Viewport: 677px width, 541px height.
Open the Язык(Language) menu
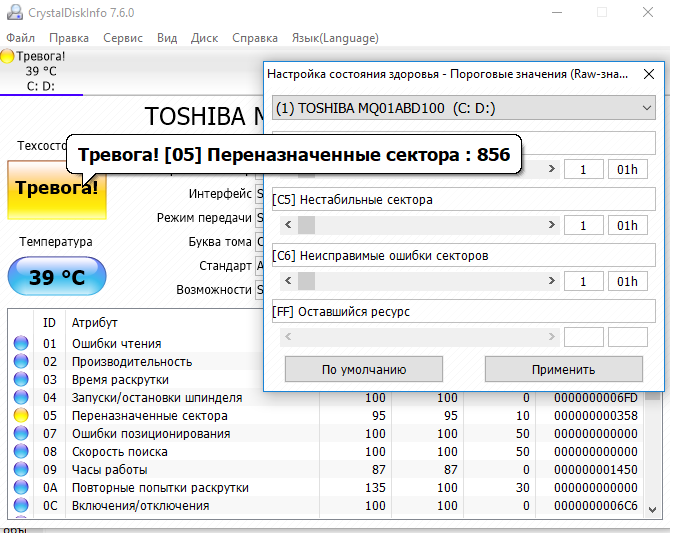coord(335,38)
